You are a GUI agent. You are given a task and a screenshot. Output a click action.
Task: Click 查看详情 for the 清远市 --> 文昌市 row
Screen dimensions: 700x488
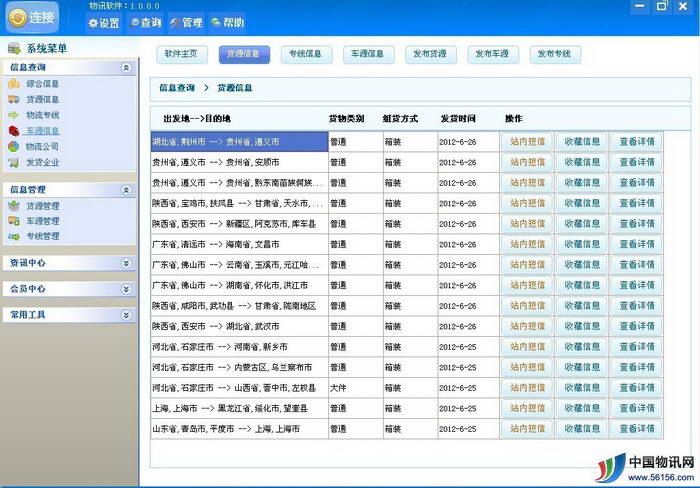click(x=637, y=245)
